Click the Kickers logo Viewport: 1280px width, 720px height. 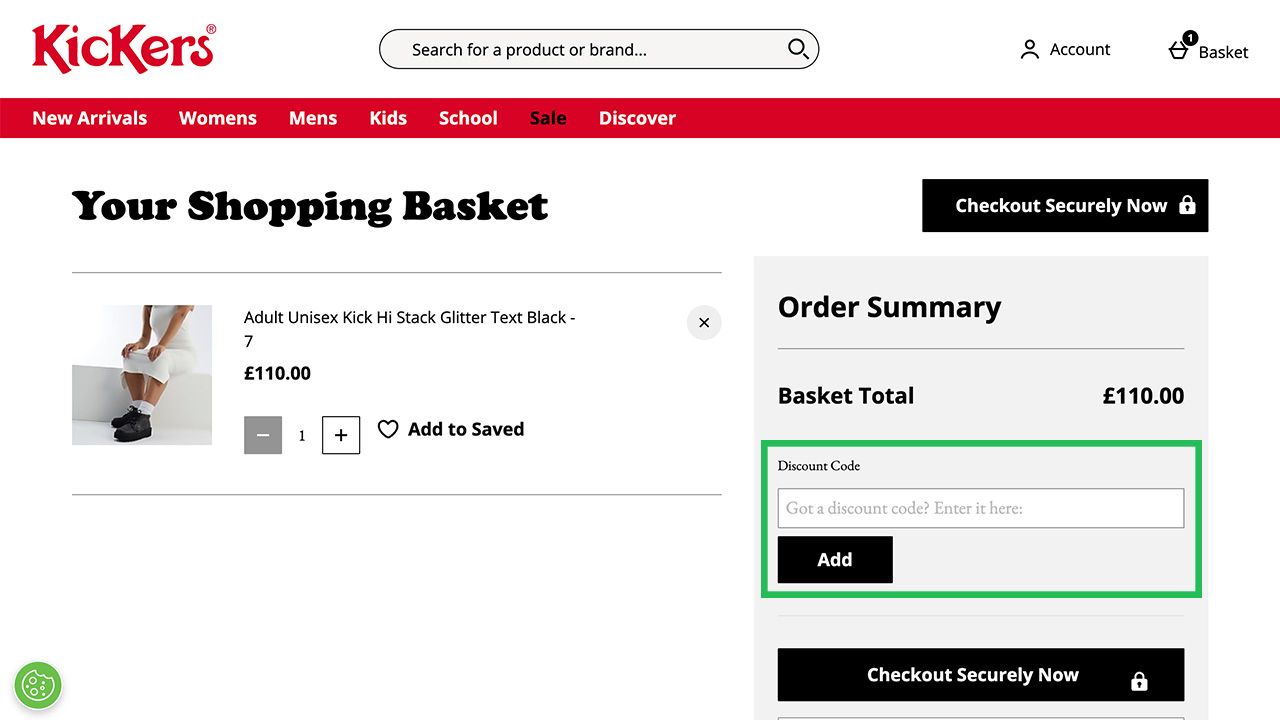124,49
